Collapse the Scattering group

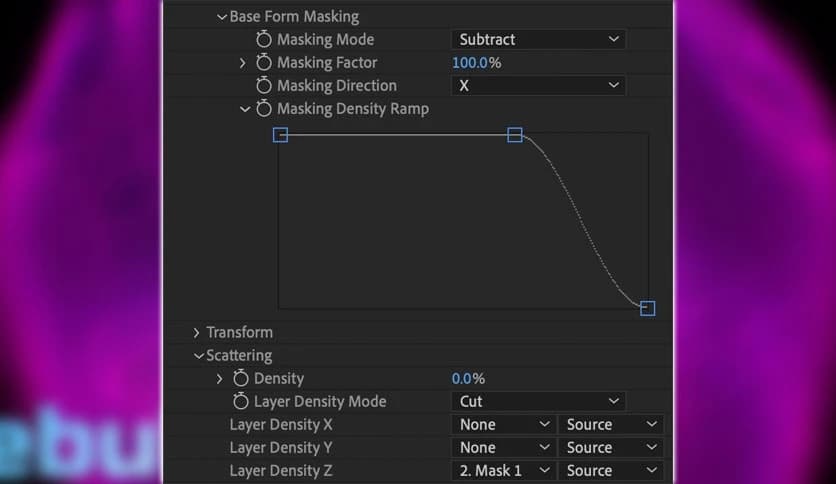point(199,356)
